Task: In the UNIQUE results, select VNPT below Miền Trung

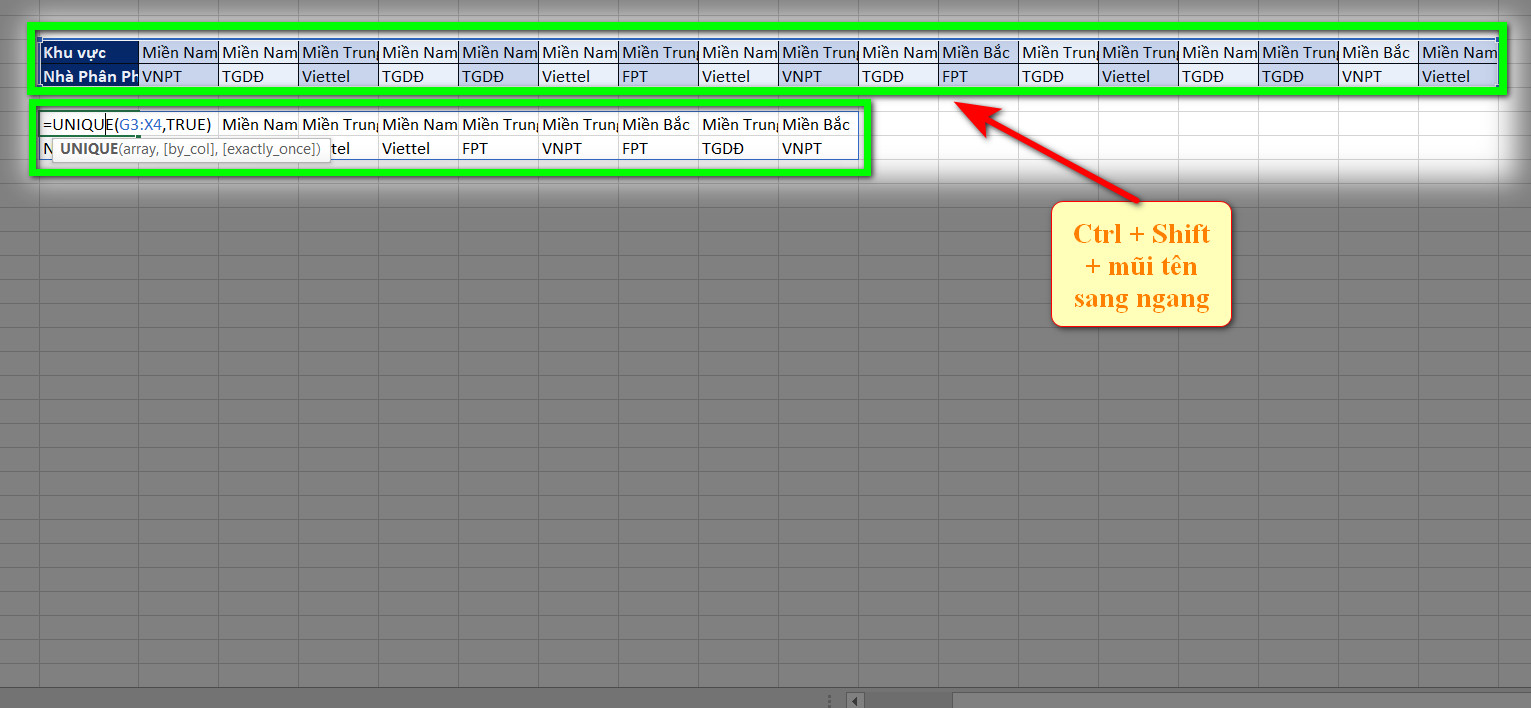Action: [x=579, y=148]
